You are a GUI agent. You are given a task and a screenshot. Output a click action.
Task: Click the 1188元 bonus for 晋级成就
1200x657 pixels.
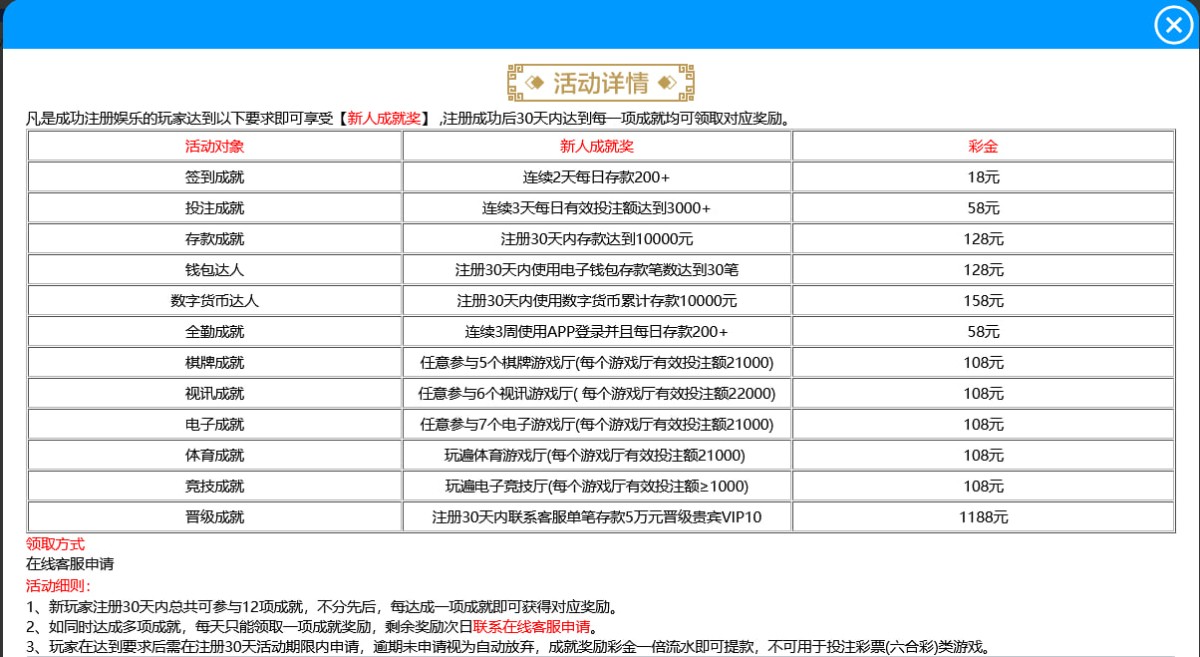[983, 517]
